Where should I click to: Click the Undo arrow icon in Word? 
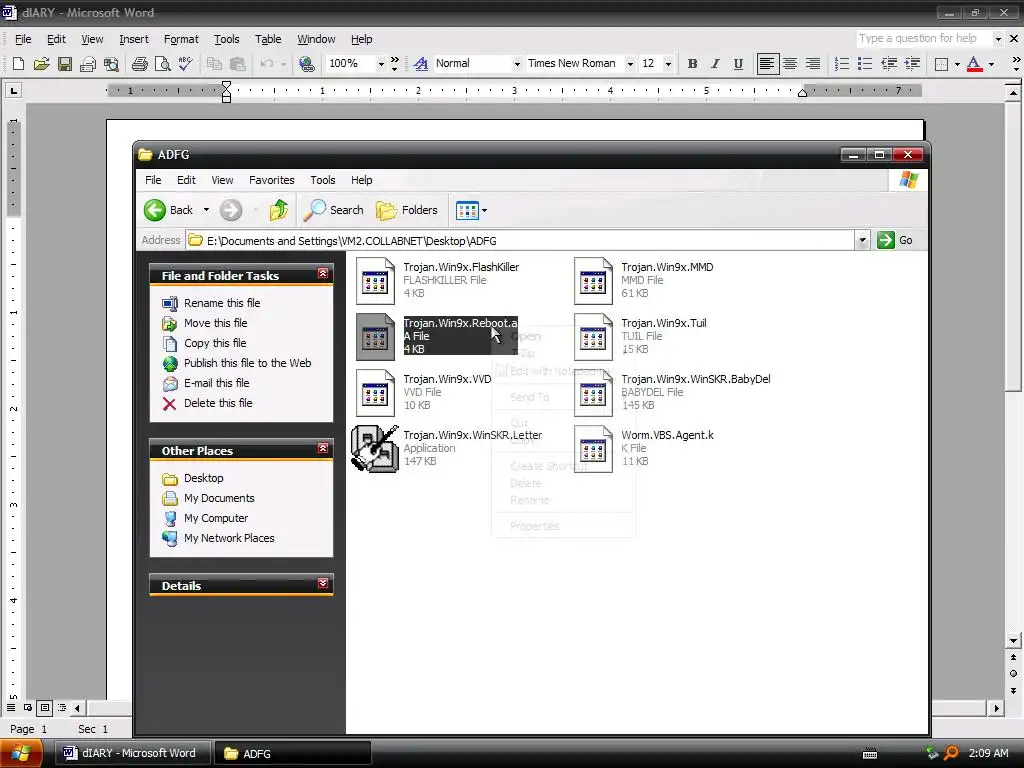tap(266, 63)
